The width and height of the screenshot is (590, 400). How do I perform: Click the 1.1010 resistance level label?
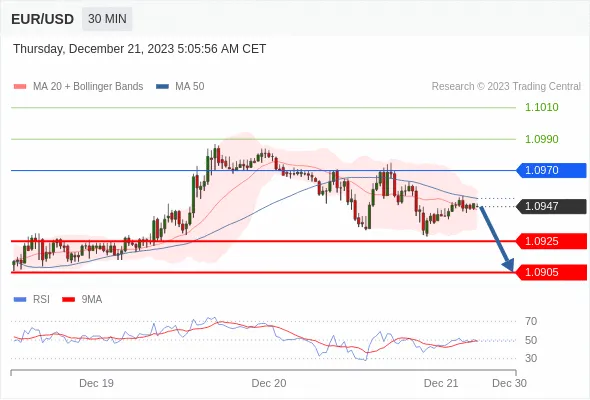541,108
